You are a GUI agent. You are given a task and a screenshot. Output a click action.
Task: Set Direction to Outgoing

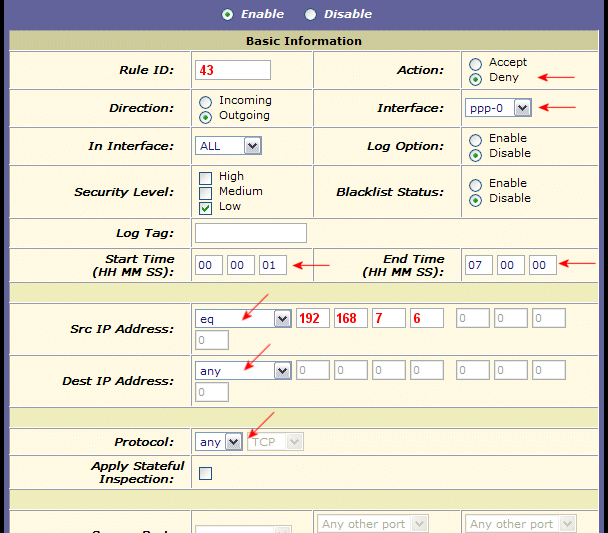point(206,116)
